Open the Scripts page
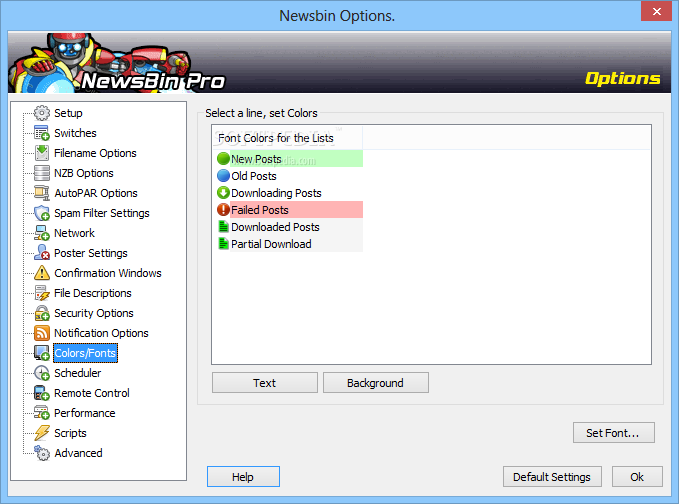Image resolution: width=679 pixels, height=504 pixels. 70,433
